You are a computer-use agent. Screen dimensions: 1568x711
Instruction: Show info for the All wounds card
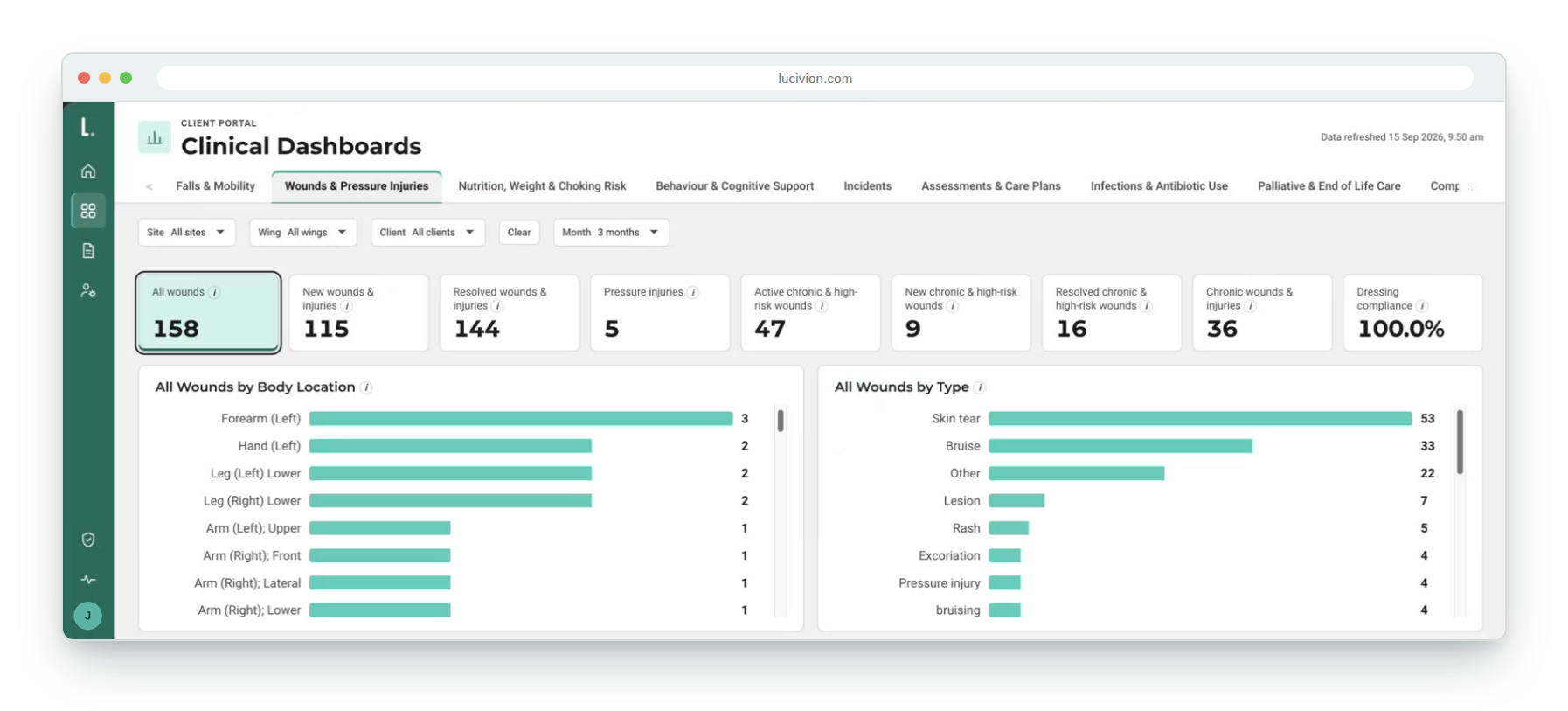(214, 293)
